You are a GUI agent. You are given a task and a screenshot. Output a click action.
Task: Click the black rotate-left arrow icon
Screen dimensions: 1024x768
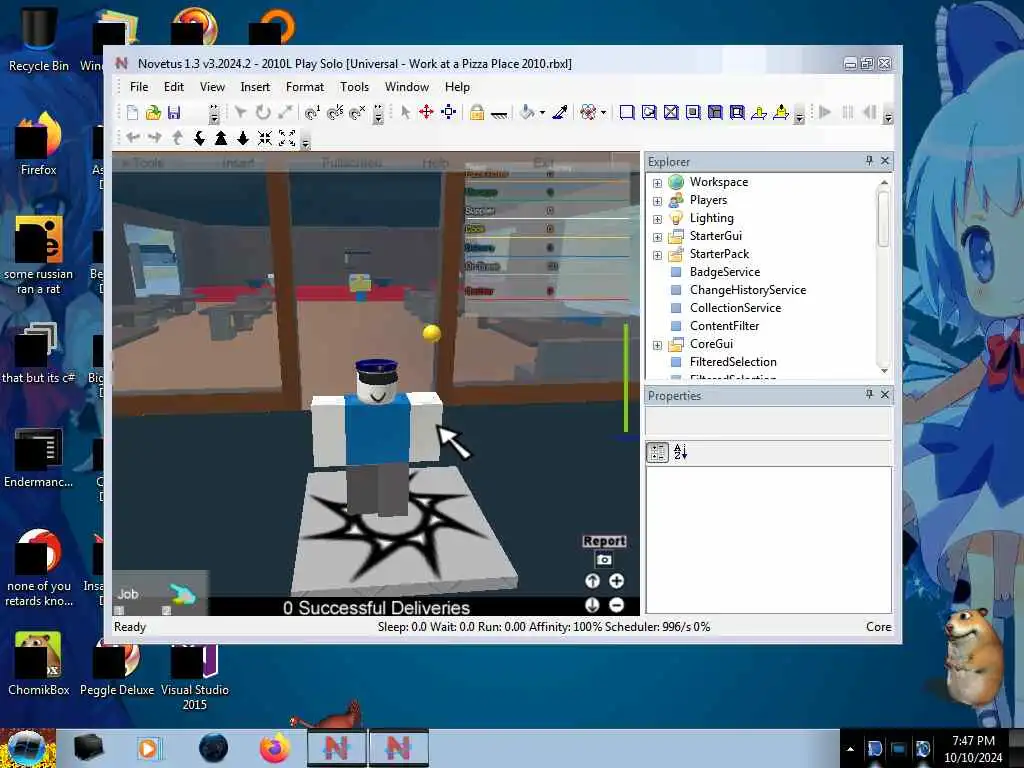(x=199, y=138)
